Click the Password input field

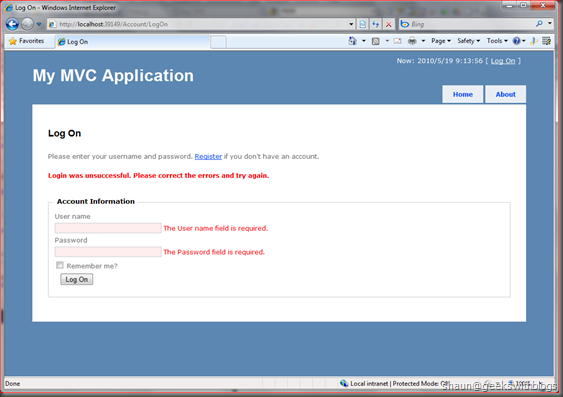click(x=108, y=252)
